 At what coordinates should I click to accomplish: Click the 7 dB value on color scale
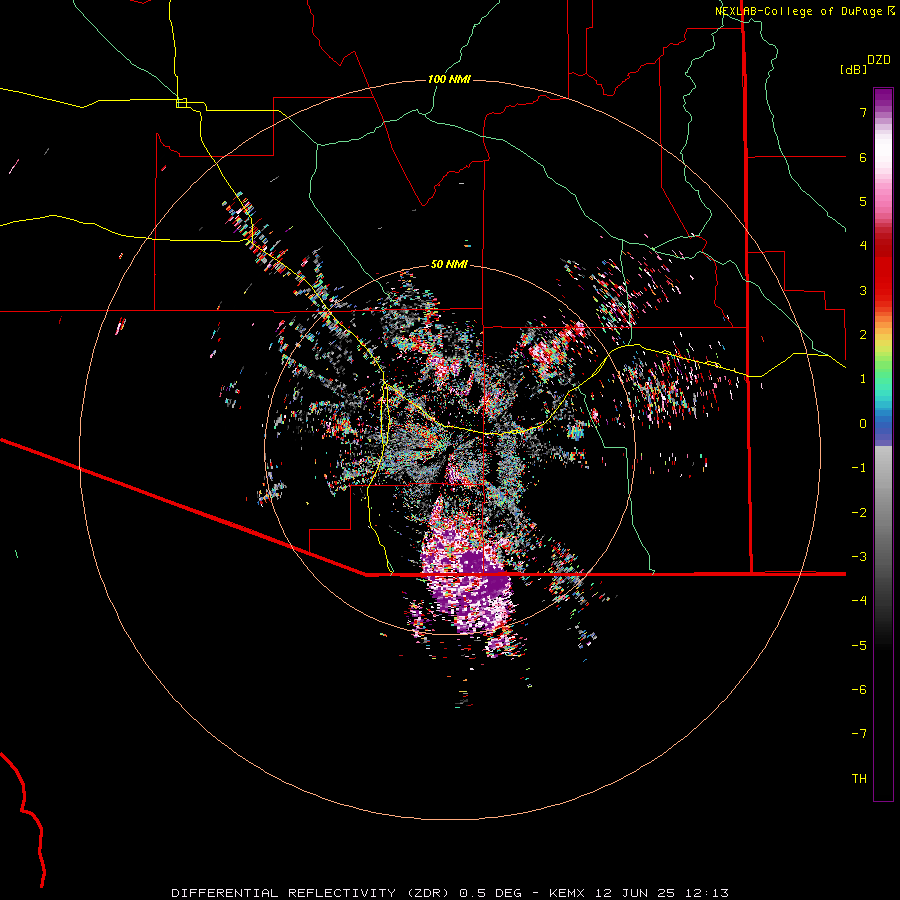863,112
